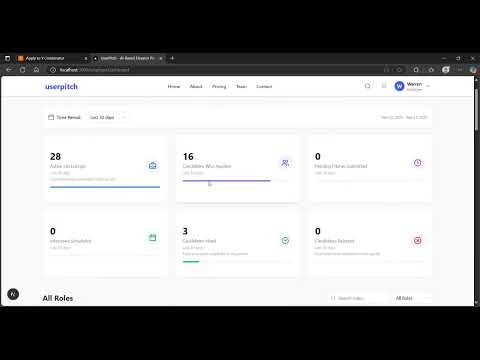Click the blue W user avatar
This screenshot has width=480, height=360.
click(399, 86)
